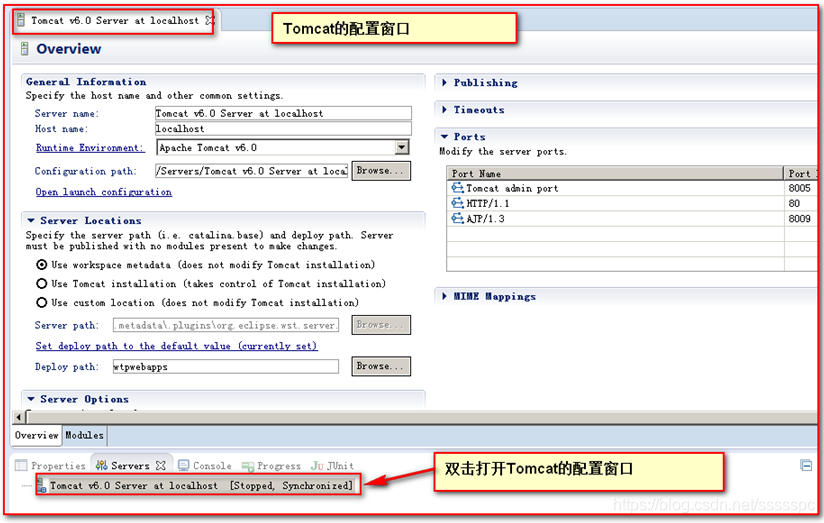Click the Server path input field
Viewport: 824px width, 523px height.
pos(226,325)
